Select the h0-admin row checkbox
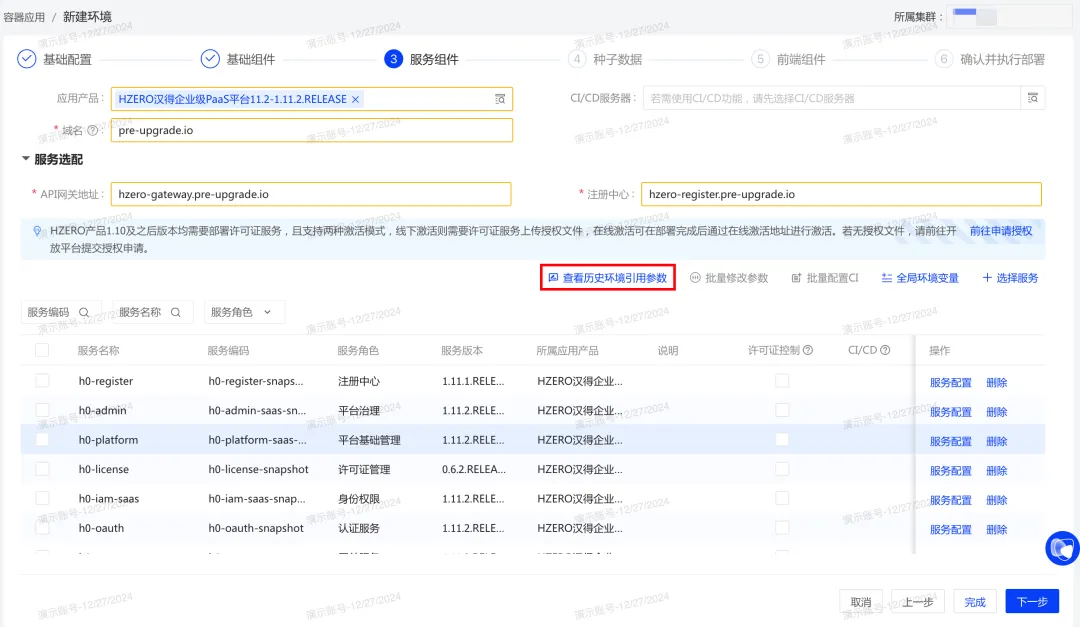 point(42,410)
